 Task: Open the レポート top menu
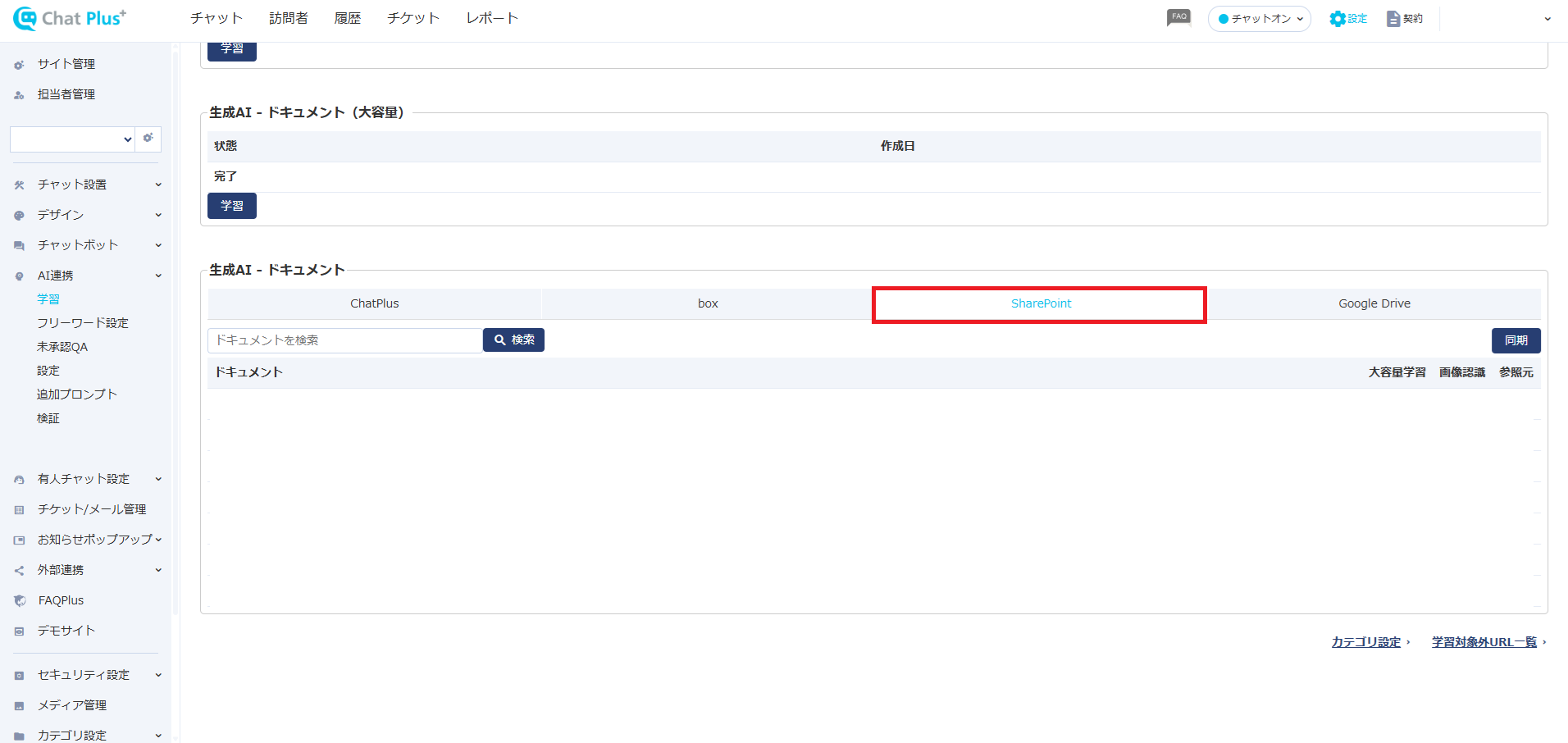(x=492, y=18)
